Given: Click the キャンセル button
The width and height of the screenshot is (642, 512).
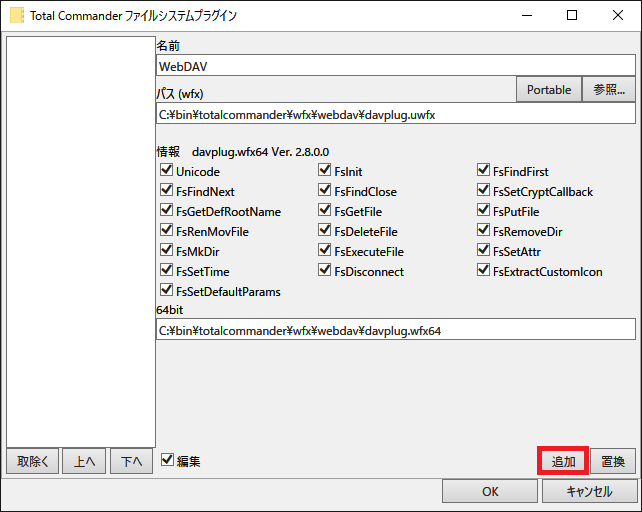Looking at the screenshot, I should (x=590, y=491).
